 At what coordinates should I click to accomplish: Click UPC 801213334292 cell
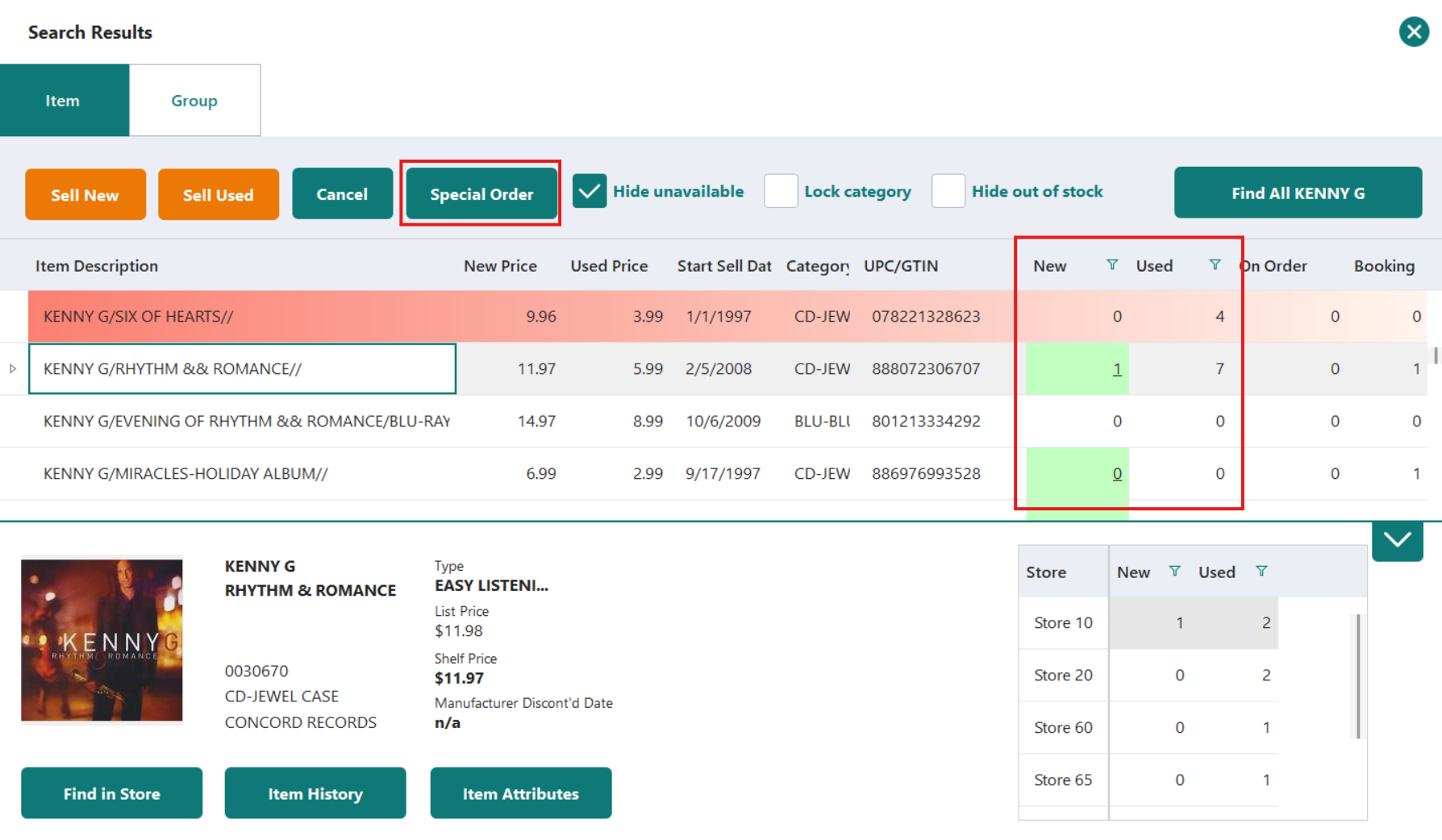coord(926,421)
